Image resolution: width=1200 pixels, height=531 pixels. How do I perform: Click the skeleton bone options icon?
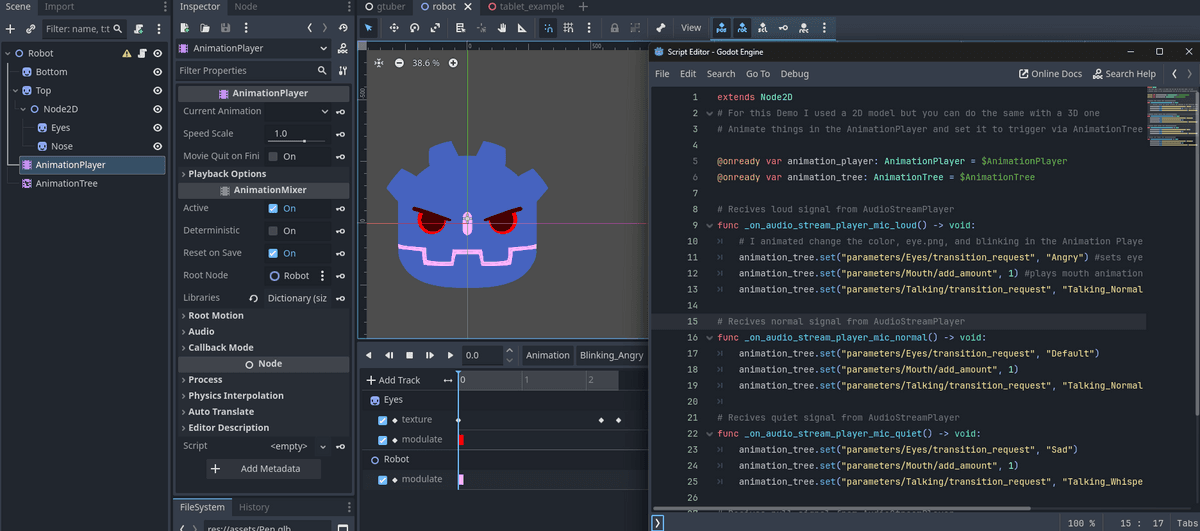click(x=660, y=28)
